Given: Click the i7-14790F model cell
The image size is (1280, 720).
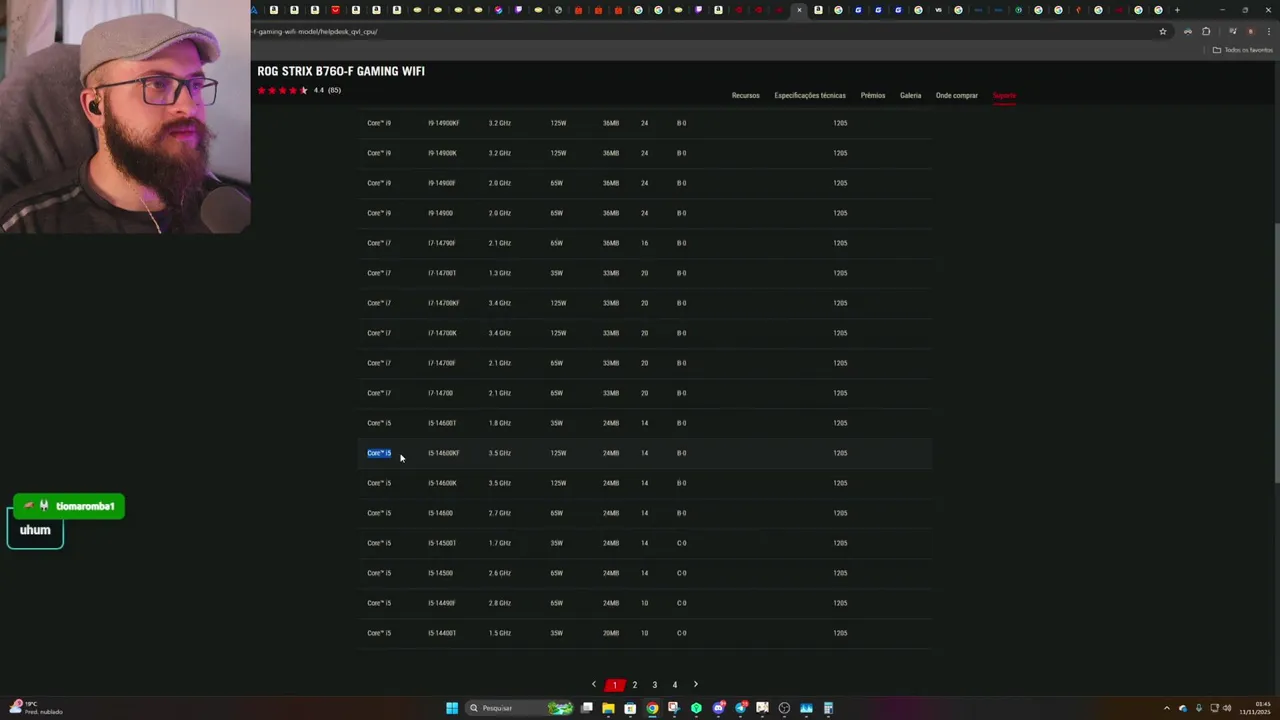Looking at the screenshot, I should [x=442, y=243].
